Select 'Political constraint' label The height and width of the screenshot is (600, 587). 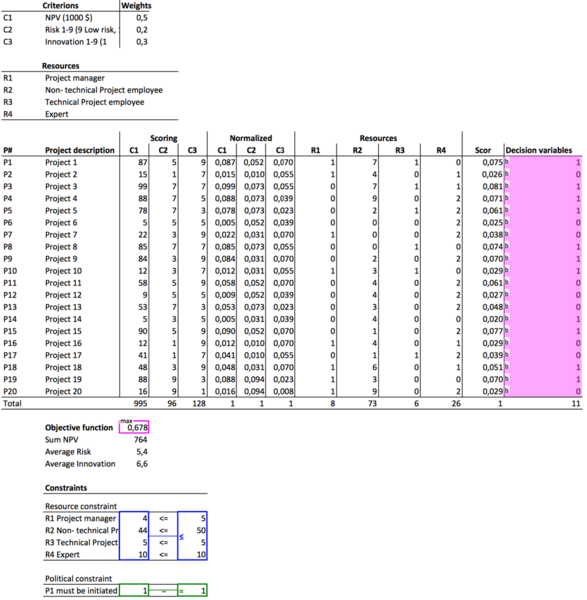(x=78, y=579)
